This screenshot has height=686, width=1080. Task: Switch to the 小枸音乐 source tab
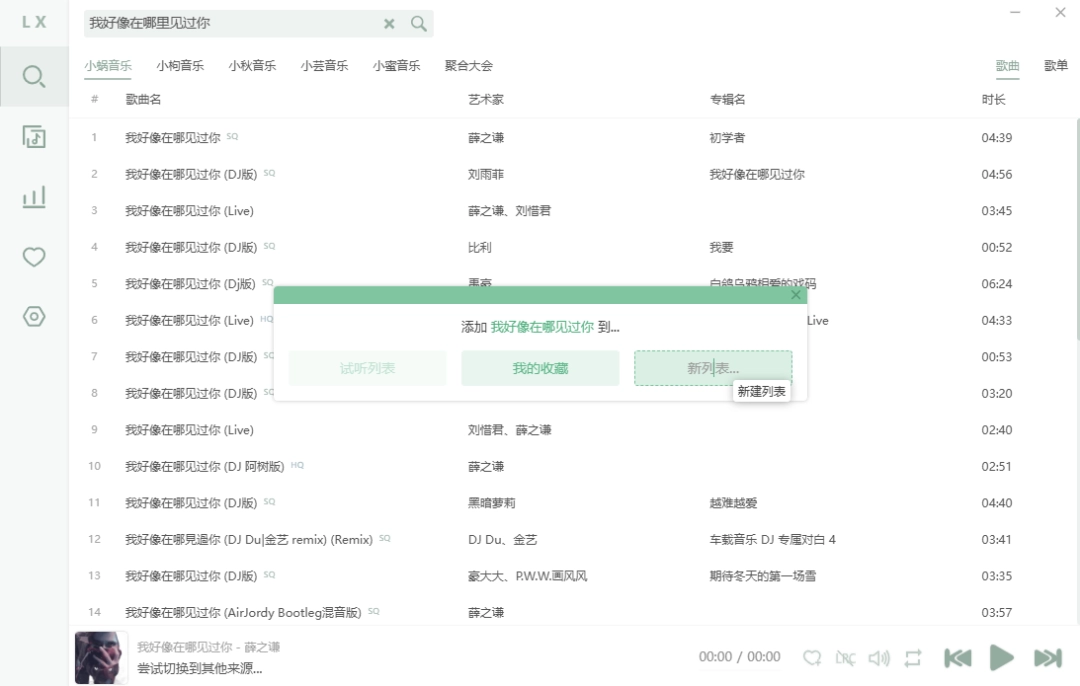pos(180,63)
